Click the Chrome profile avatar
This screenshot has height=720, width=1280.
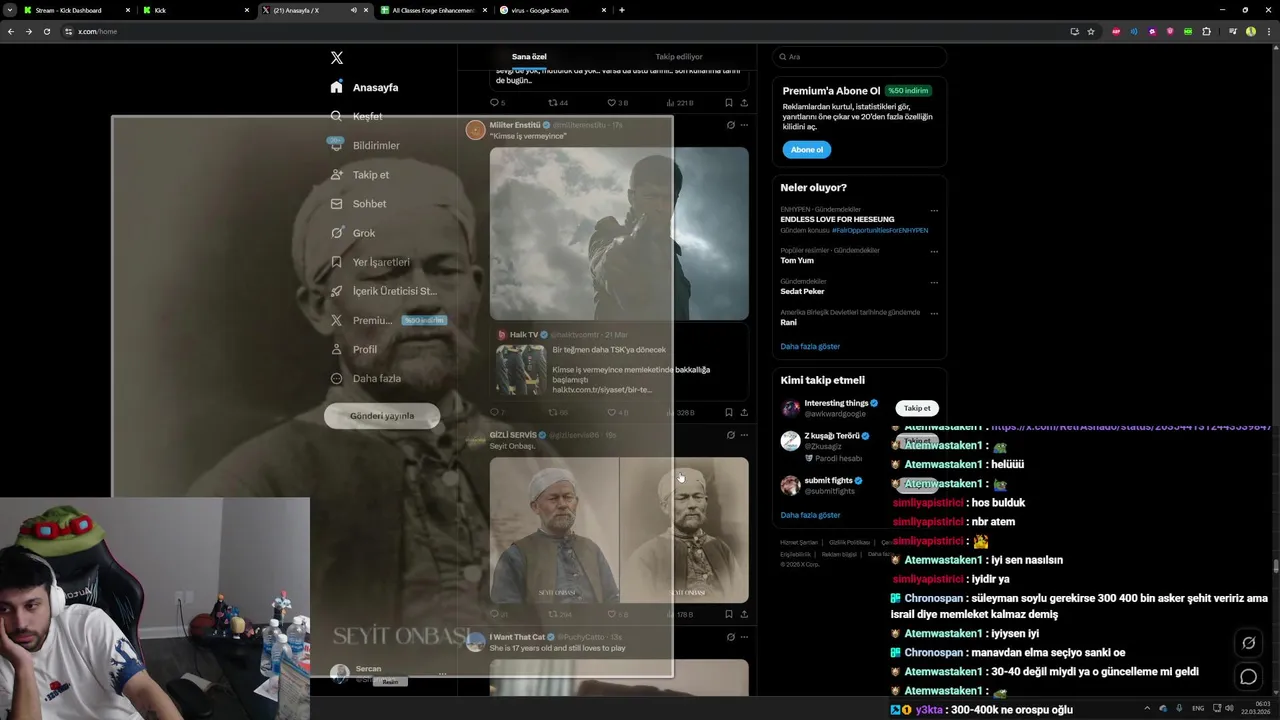[x=1251, y=31]
